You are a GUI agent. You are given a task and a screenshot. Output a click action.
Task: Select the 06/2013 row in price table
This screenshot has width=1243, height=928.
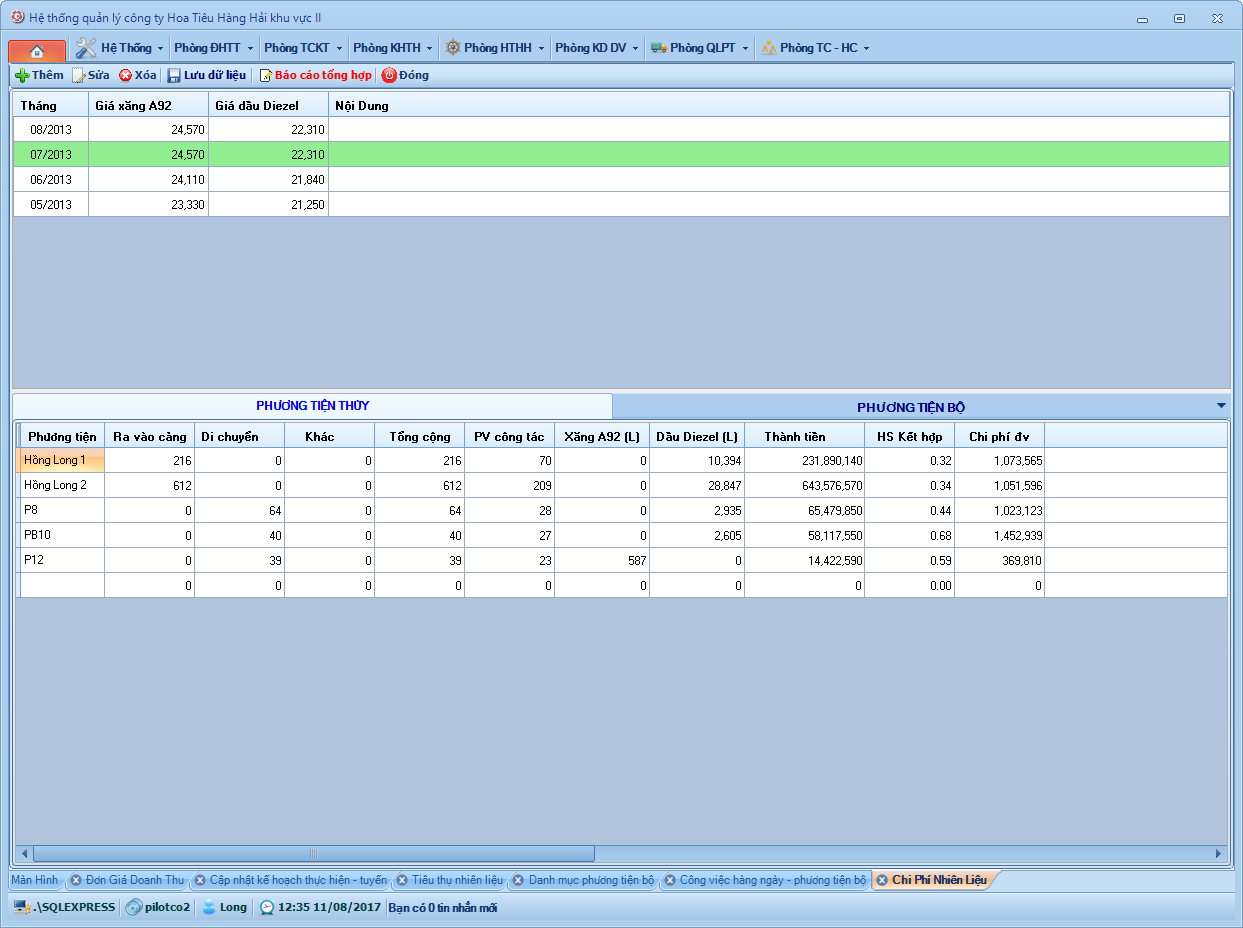tap(51, 180)
